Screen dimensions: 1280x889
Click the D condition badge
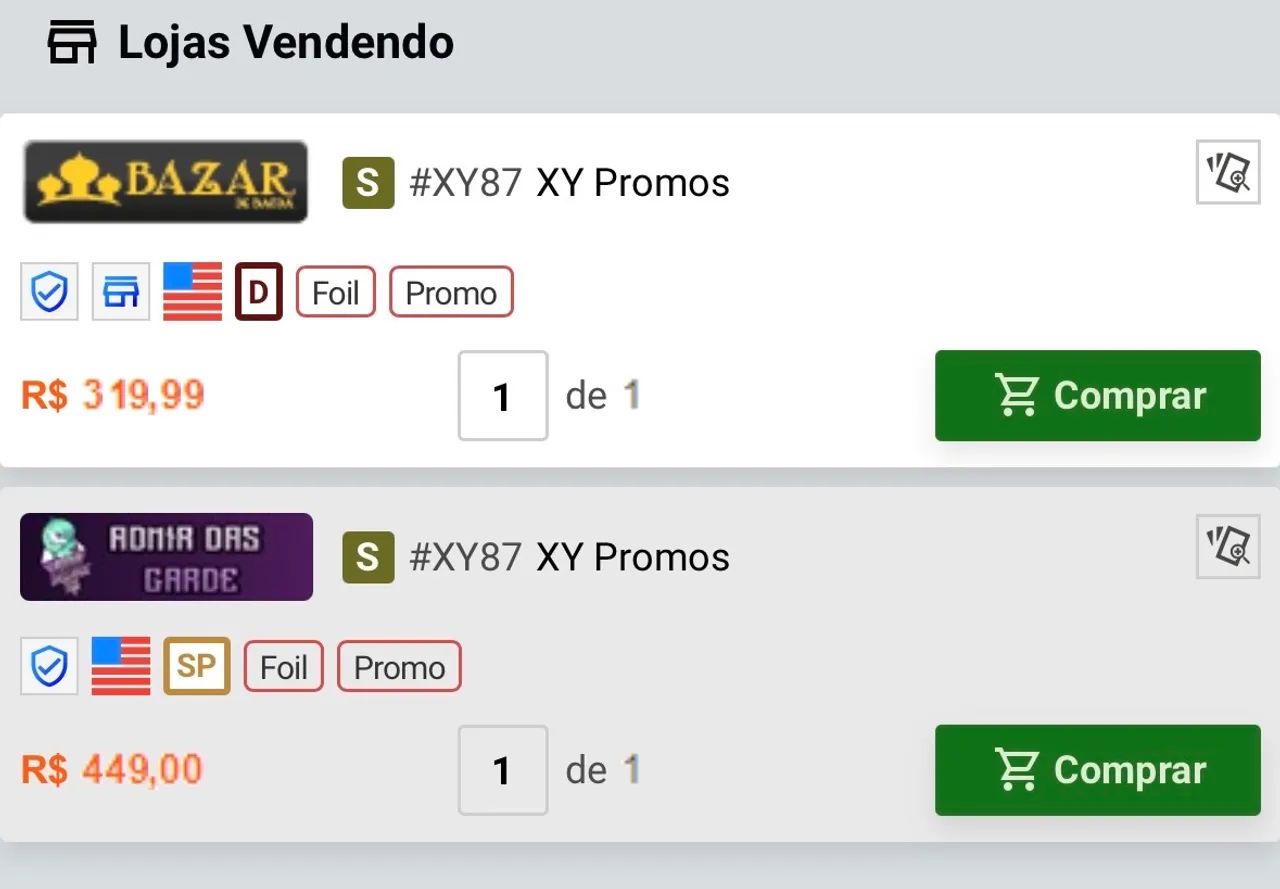click(x=259, y=292)
